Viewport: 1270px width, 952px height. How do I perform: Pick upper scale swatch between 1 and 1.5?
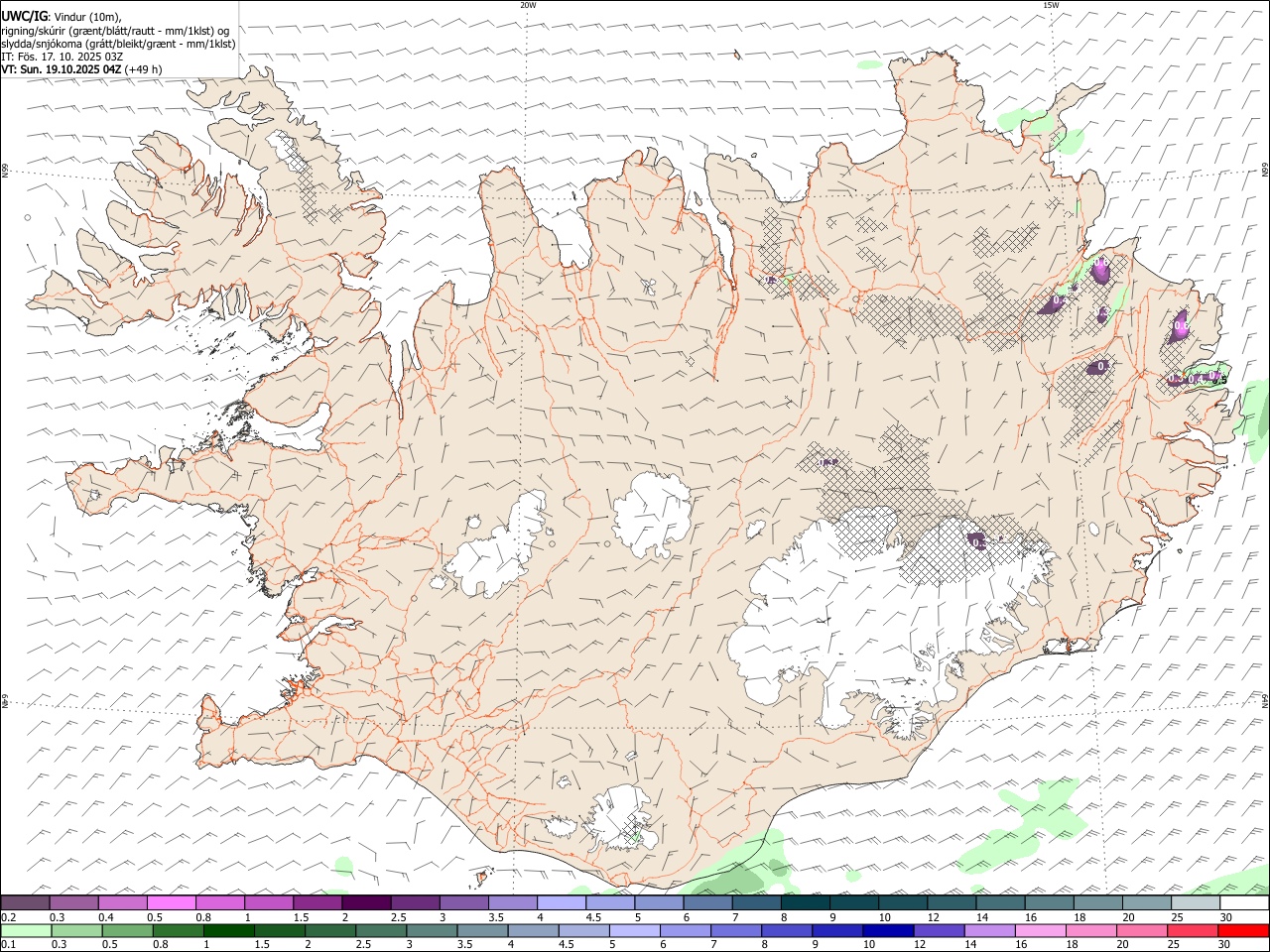point(269,903)
